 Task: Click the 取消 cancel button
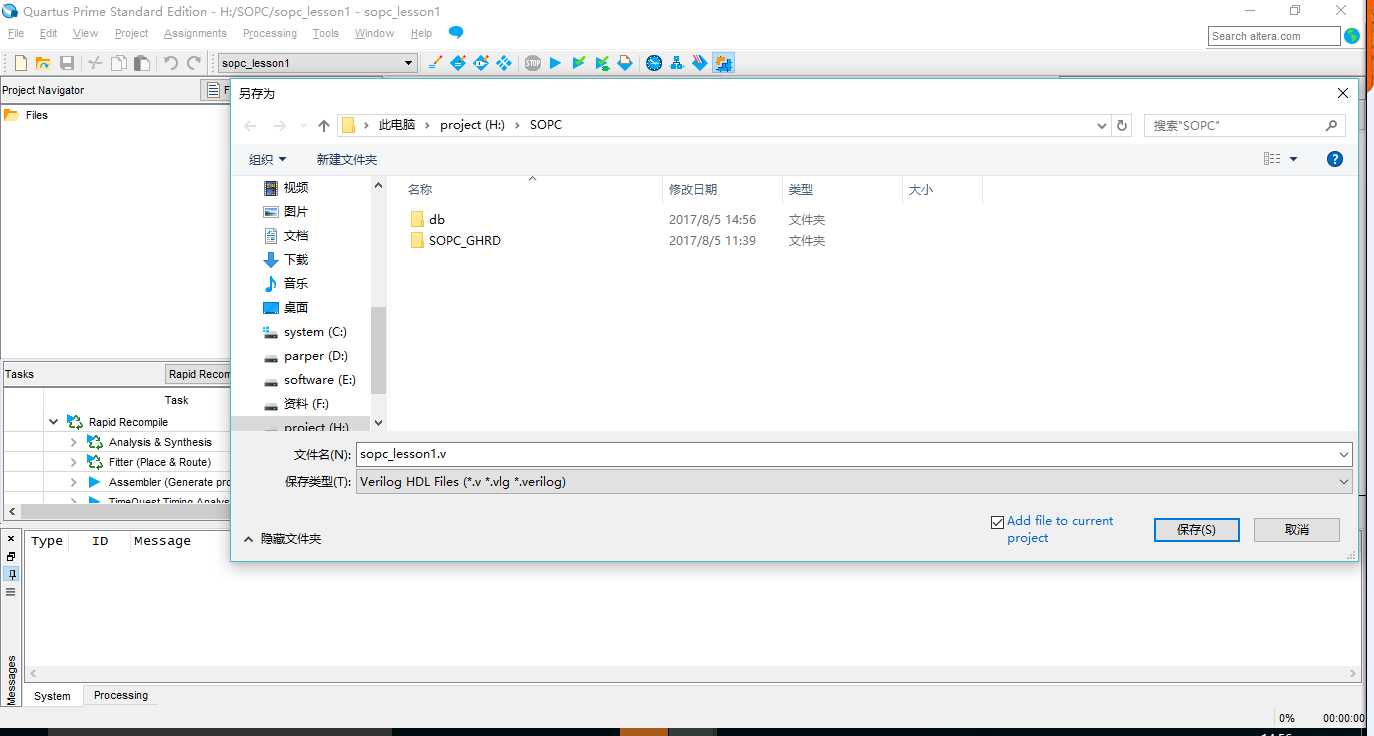[1297, 530]
